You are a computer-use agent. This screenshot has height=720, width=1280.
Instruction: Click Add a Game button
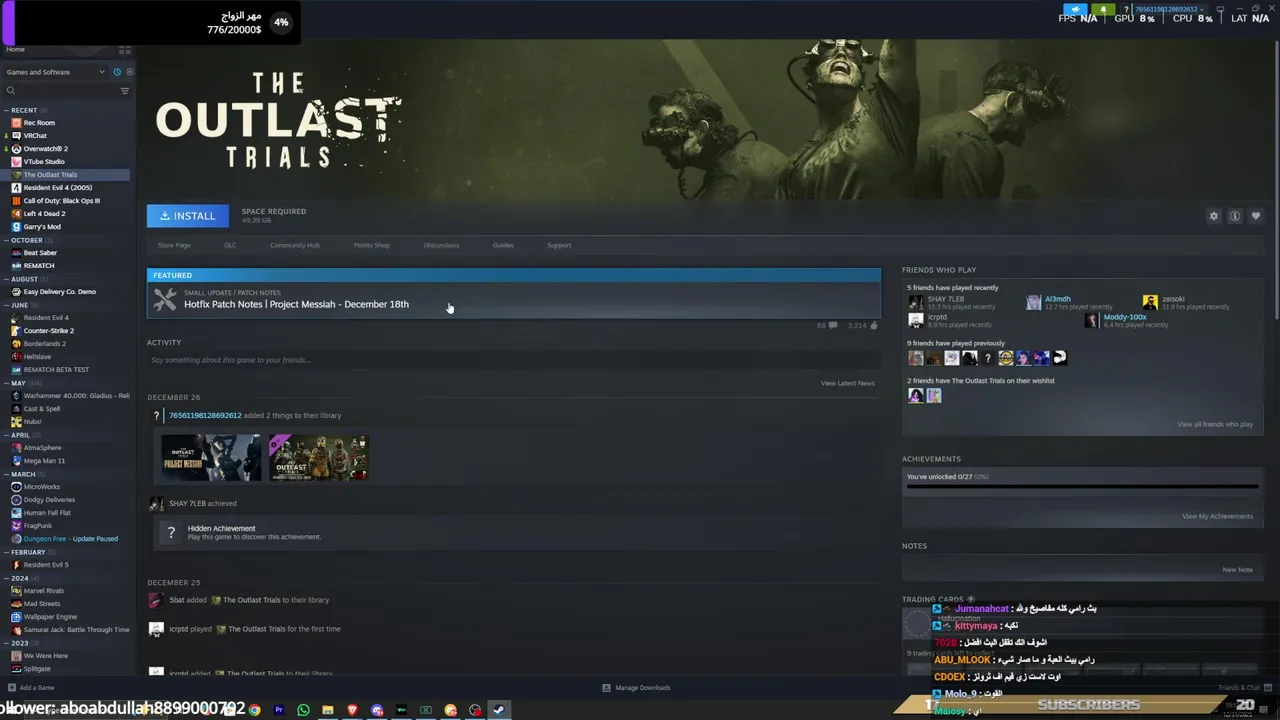(x=31, y=688)
